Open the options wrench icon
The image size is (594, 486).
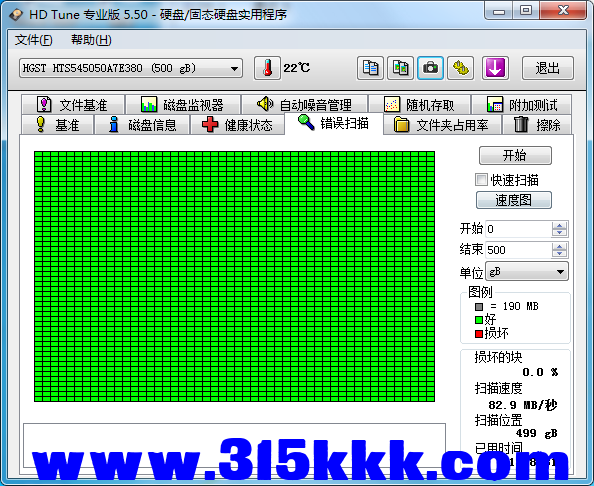point(460,68)
